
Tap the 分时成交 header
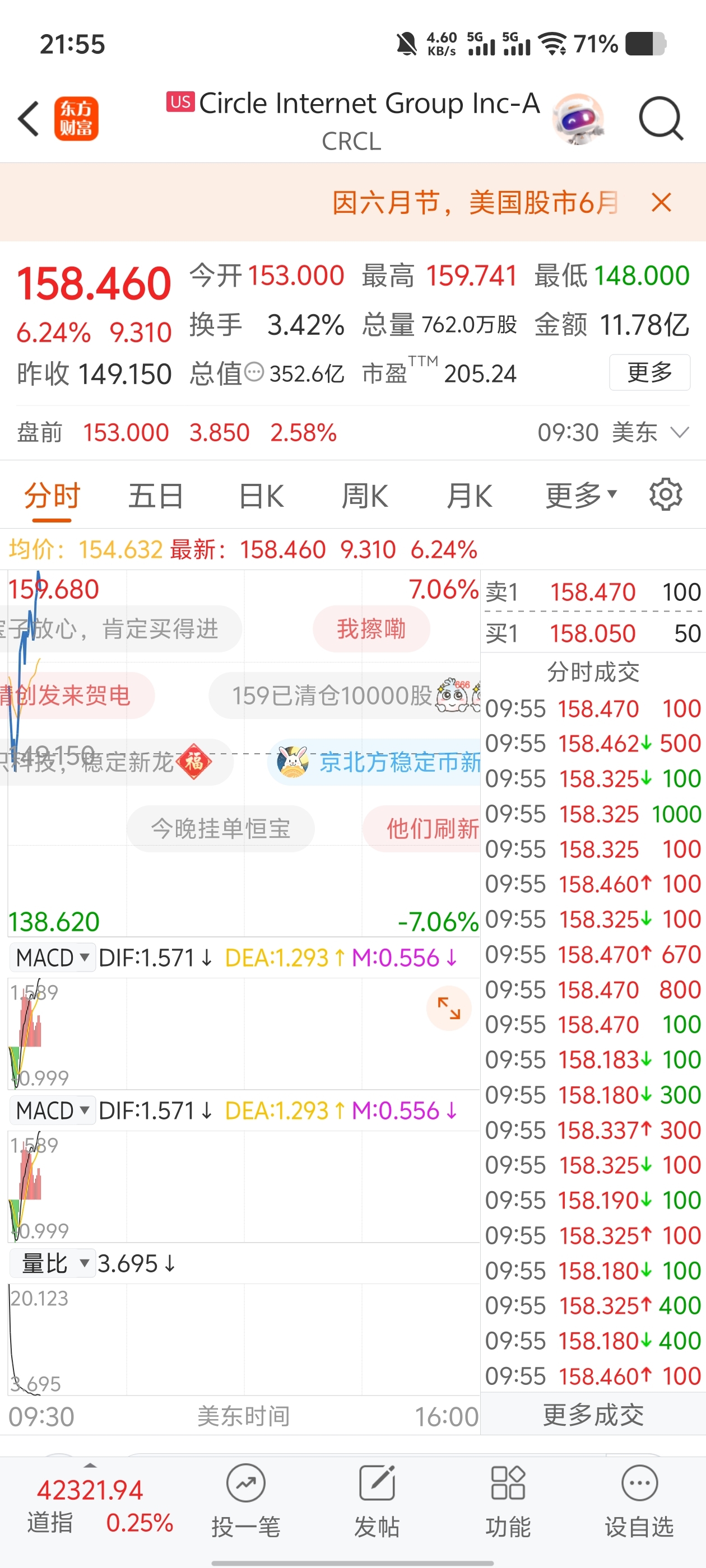tap(593, 672)
